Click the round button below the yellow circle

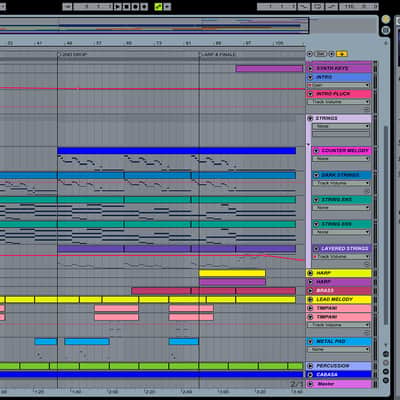pyautogui.click(x=386, y=30)
